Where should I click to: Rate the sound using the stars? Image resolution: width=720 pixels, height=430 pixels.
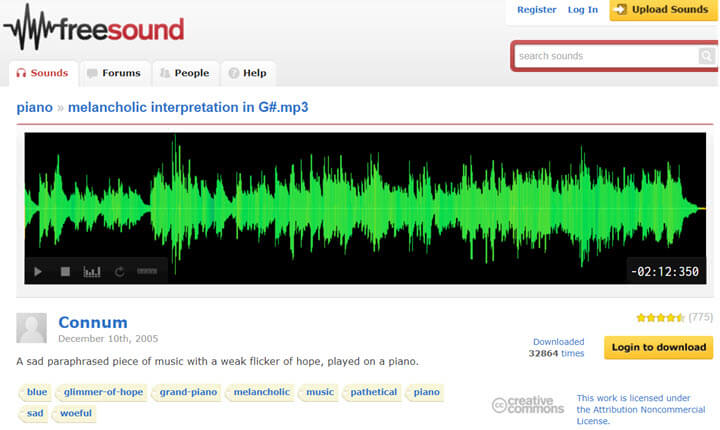(660, 317)
